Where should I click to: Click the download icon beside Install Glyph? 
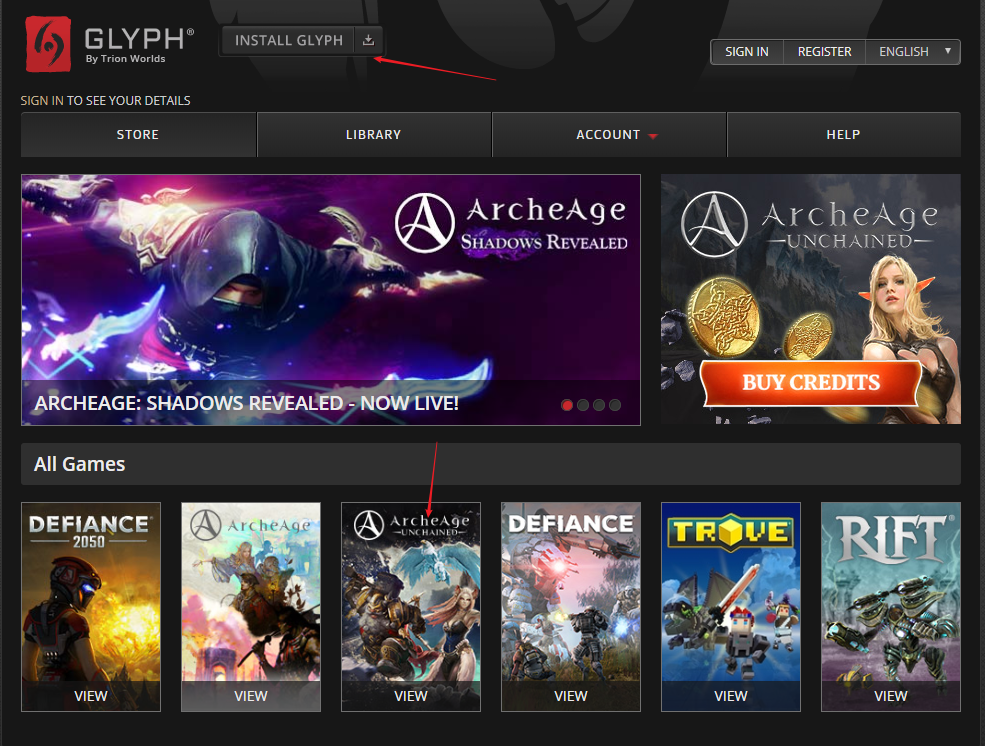tap(368, 40)
